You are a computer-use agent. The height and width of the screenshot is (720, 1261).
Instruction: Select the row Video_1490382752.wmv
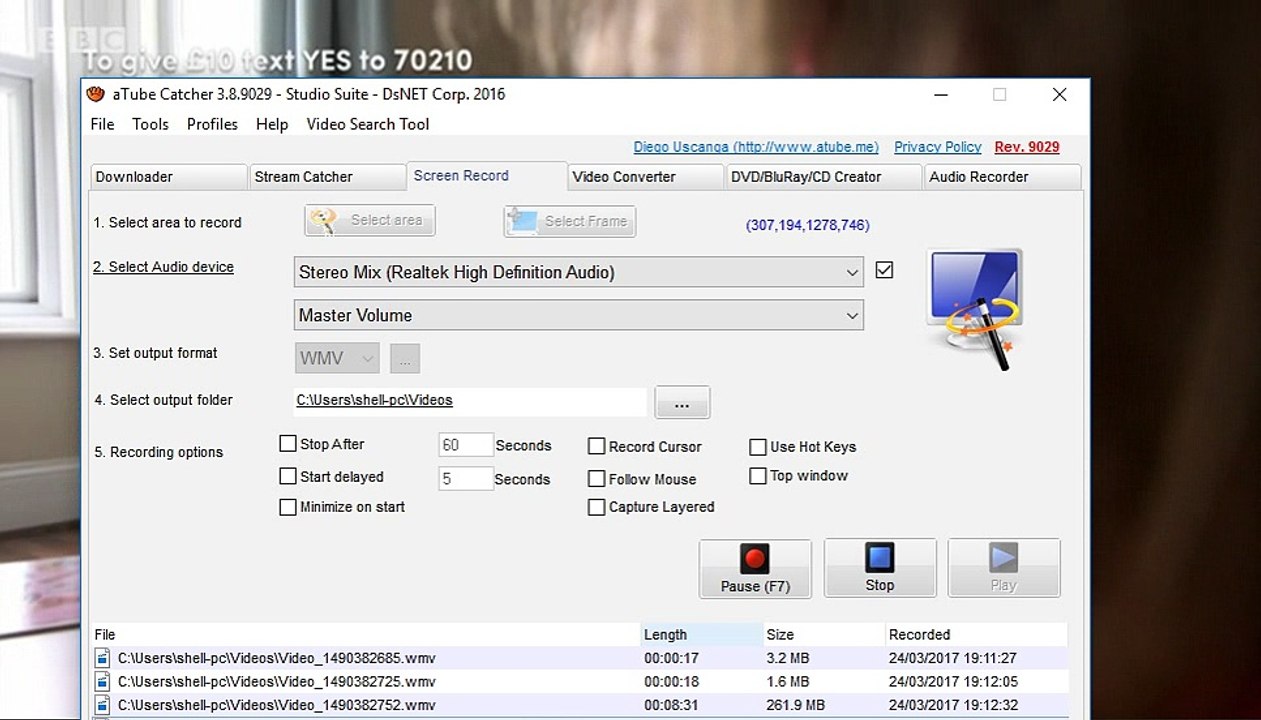(579, 705)
